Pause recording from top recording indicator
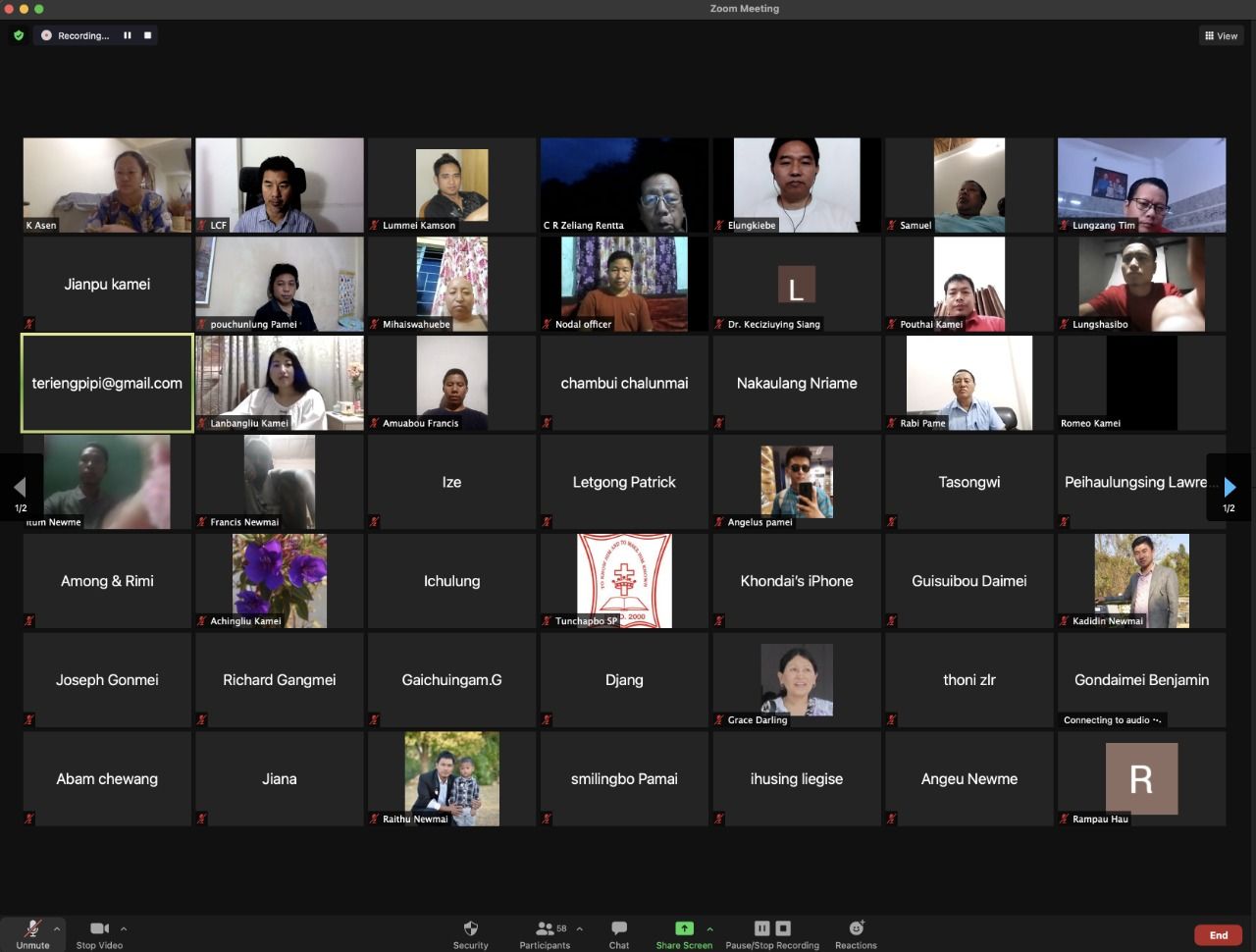The width and height of the screenshot is (1256, 952). point(128,35)
